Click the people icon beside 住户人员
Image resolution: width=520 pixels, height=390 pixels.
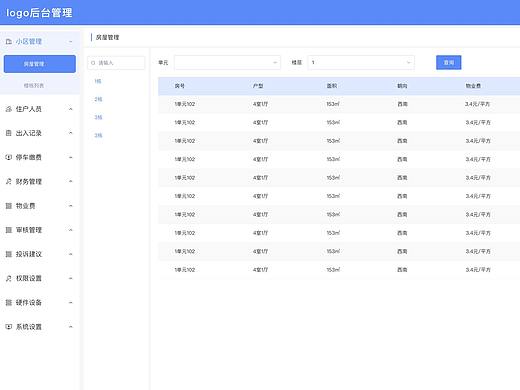point(9,109)
